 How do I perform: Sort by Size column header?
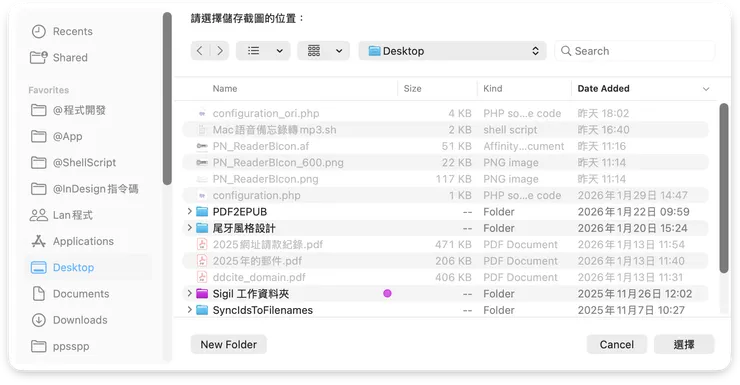[x=412, y=89]
